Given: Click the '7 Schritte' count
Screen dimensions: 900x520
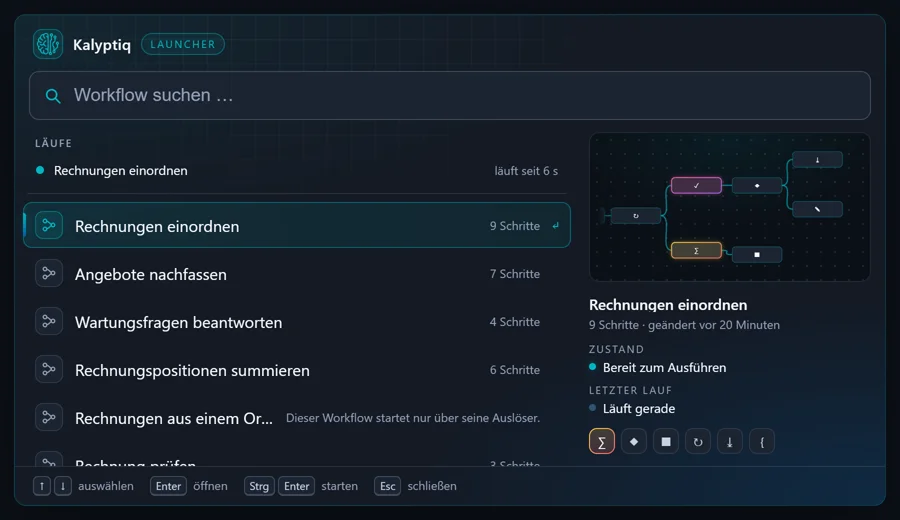Looking at the screenshot, I should click(514, 274).
